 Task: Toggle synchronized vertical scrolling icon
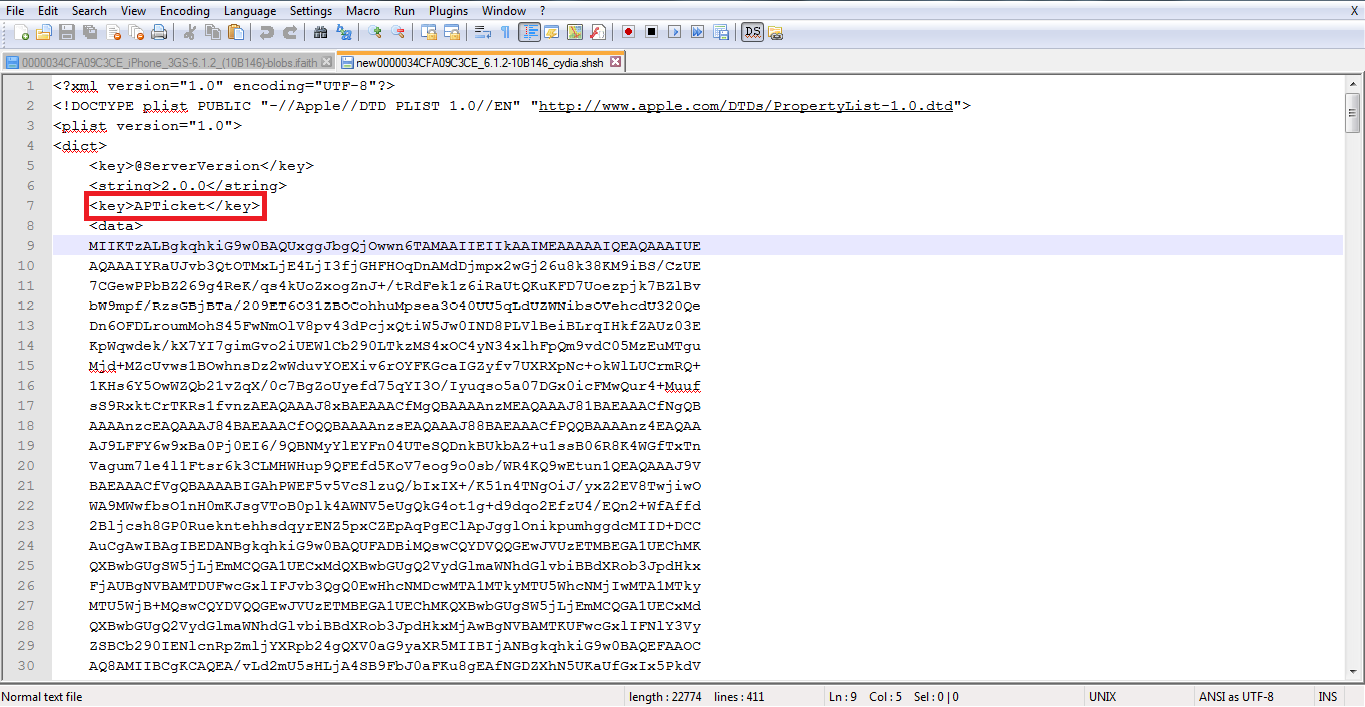click(x=428, y=32)
